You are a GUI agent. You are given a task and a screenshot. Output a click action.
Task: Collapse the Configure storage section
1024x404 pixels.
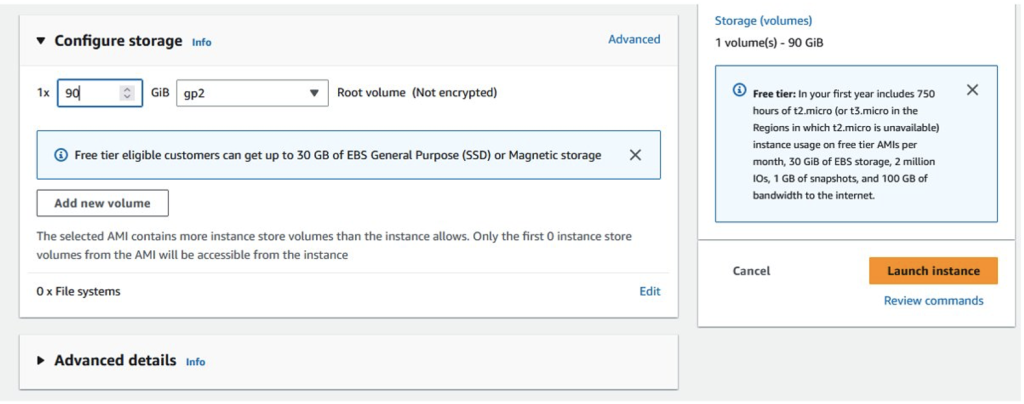coord(41,41)
